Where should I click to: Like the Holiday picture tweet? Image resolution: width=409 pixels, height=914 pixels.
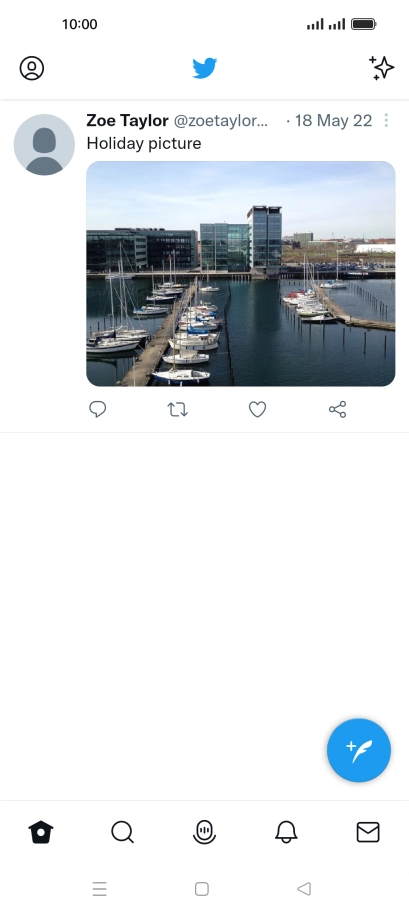point(258,409)
